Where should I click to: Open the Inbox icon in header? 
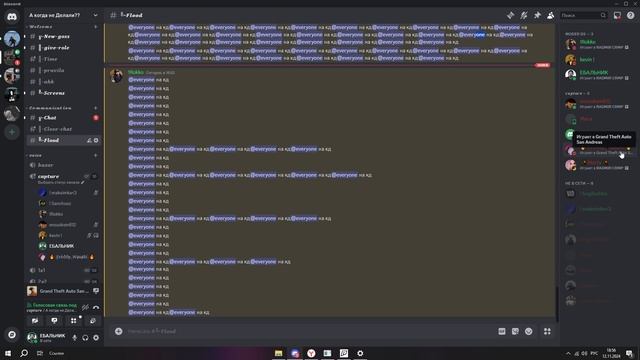[617, 15]
